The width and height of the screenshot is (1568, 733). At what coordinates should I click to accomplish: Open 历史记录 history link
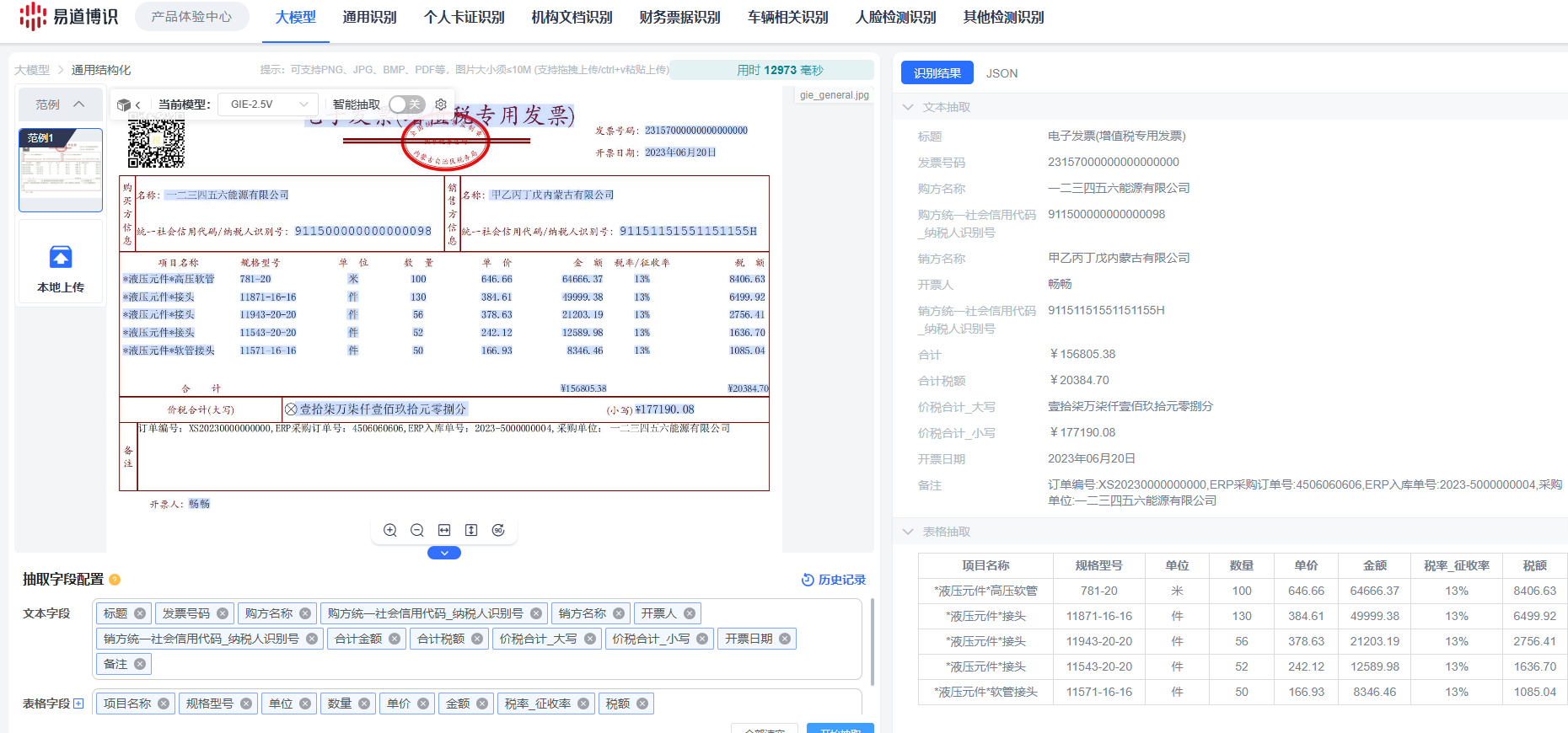point(834,580)
